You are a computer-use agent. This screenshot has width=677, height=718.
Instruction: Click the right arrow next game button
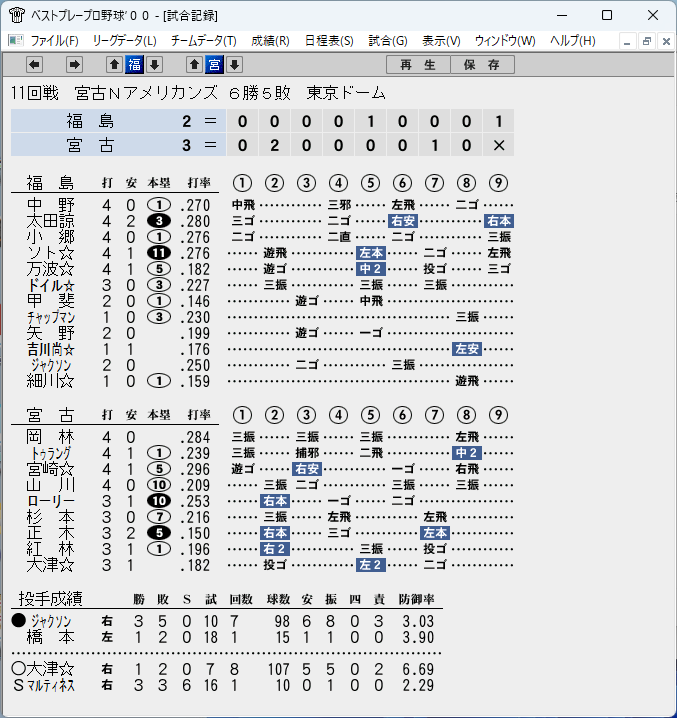(74, 65)
